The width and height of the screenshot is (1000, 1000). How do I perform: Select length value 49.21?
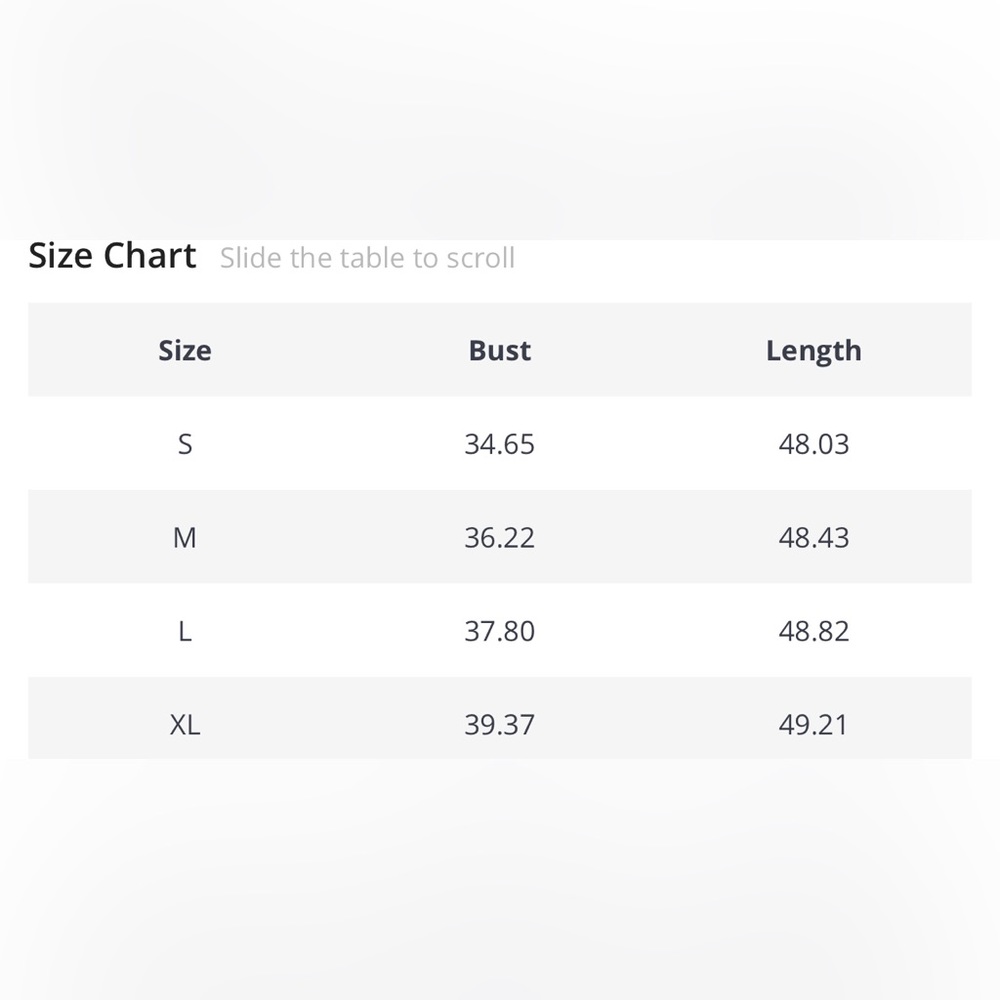tap(814, 725)
